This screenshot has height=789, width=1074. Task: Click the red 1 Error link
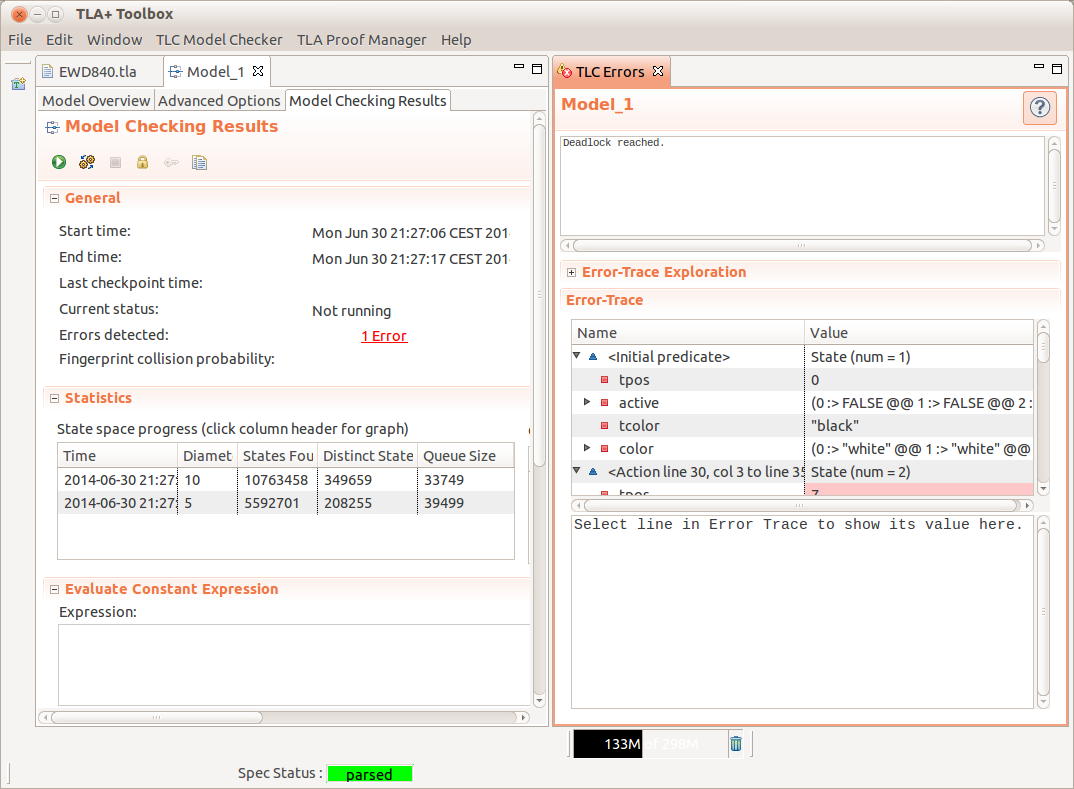[x=384, y=336]
